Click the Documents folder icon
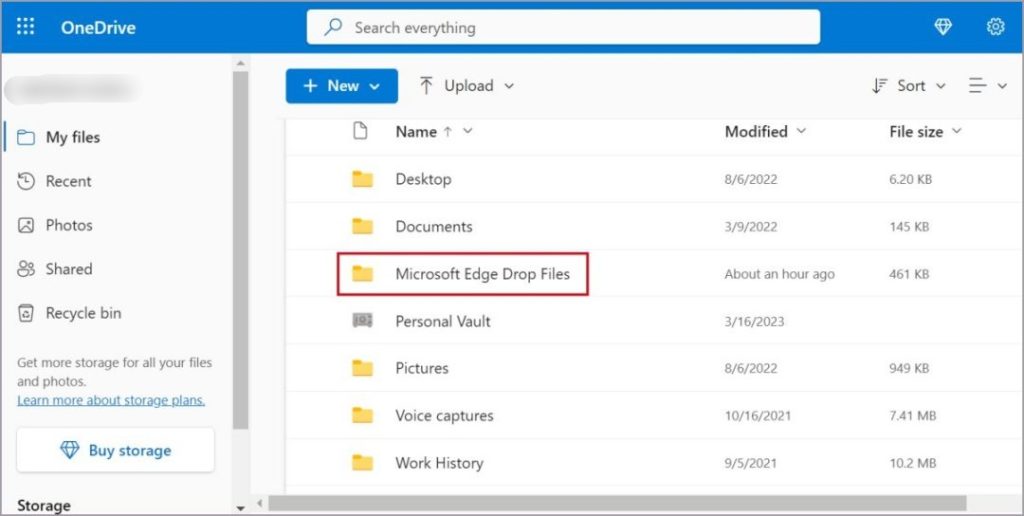Viewport: 1024px width, 516px height. pos(362,227)
